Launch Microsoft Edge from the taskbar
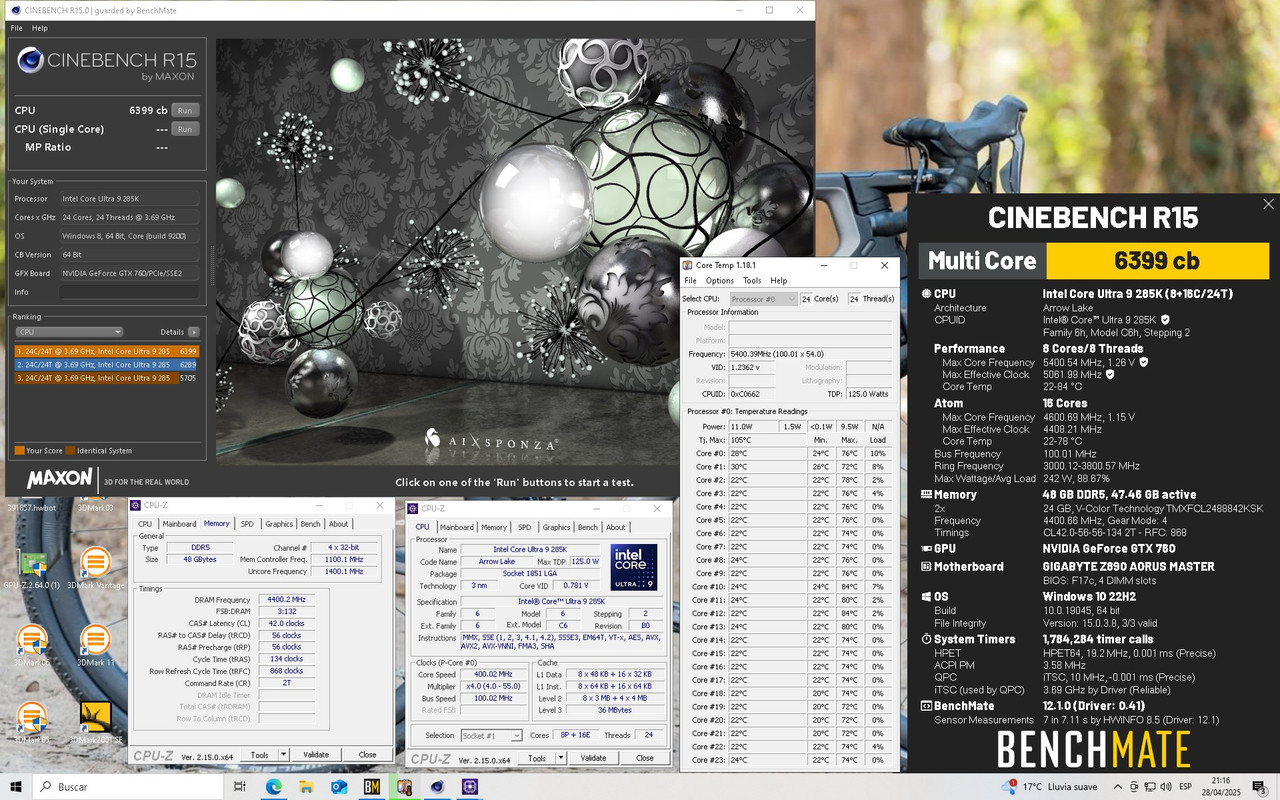 pyautogui.click(x=273, y=787)
